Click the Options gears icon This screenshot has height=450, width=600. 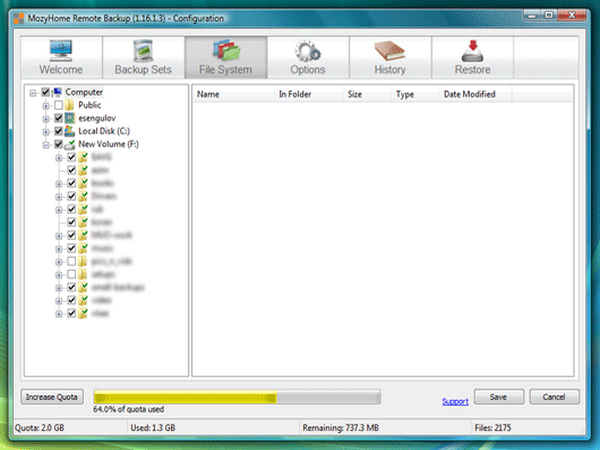point(307,51)
